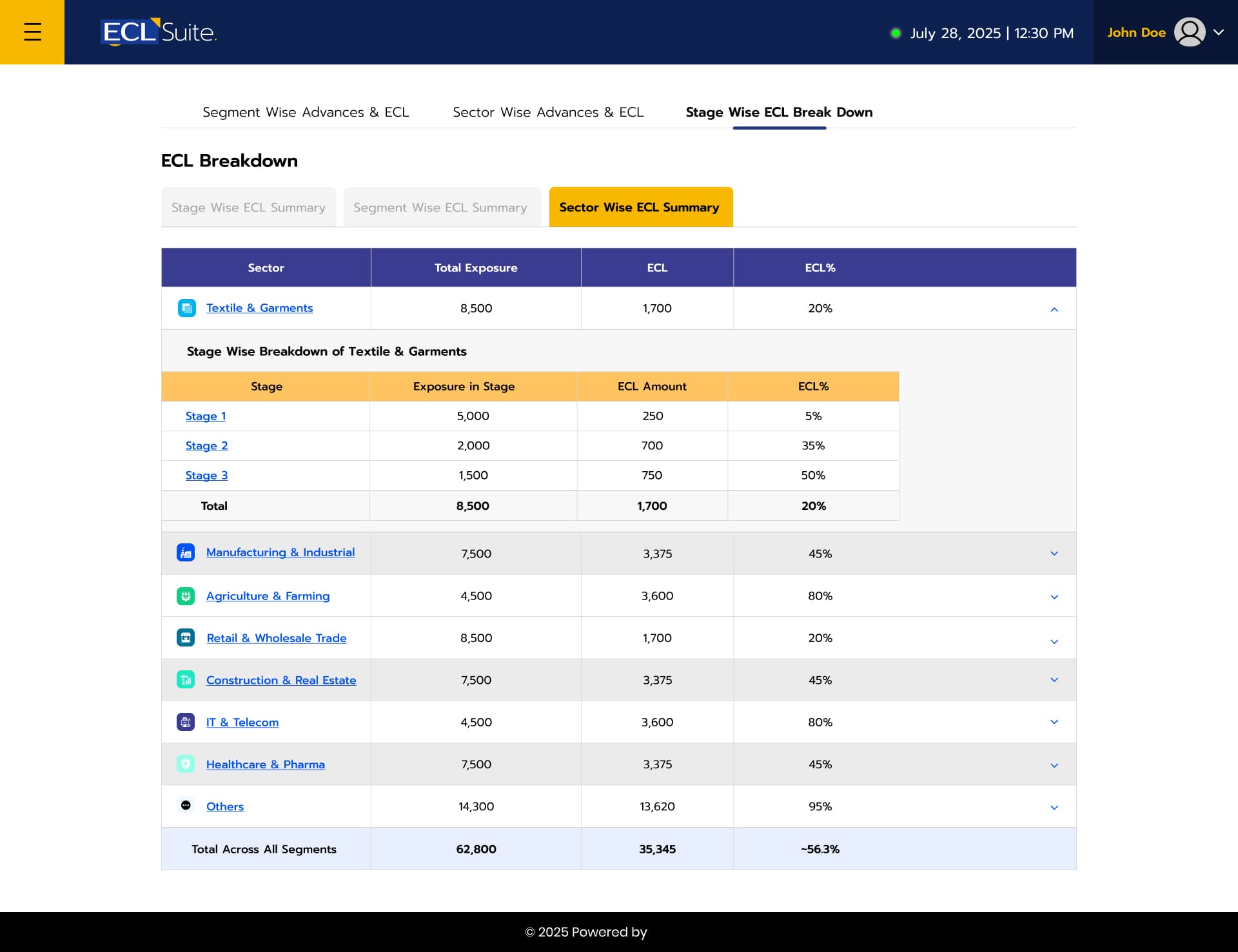The height and width of the screenshot is (952, 1238).
Task: Click the IT & Telecom sector icon
Action: pyautogui.click(x=186, y=722)
